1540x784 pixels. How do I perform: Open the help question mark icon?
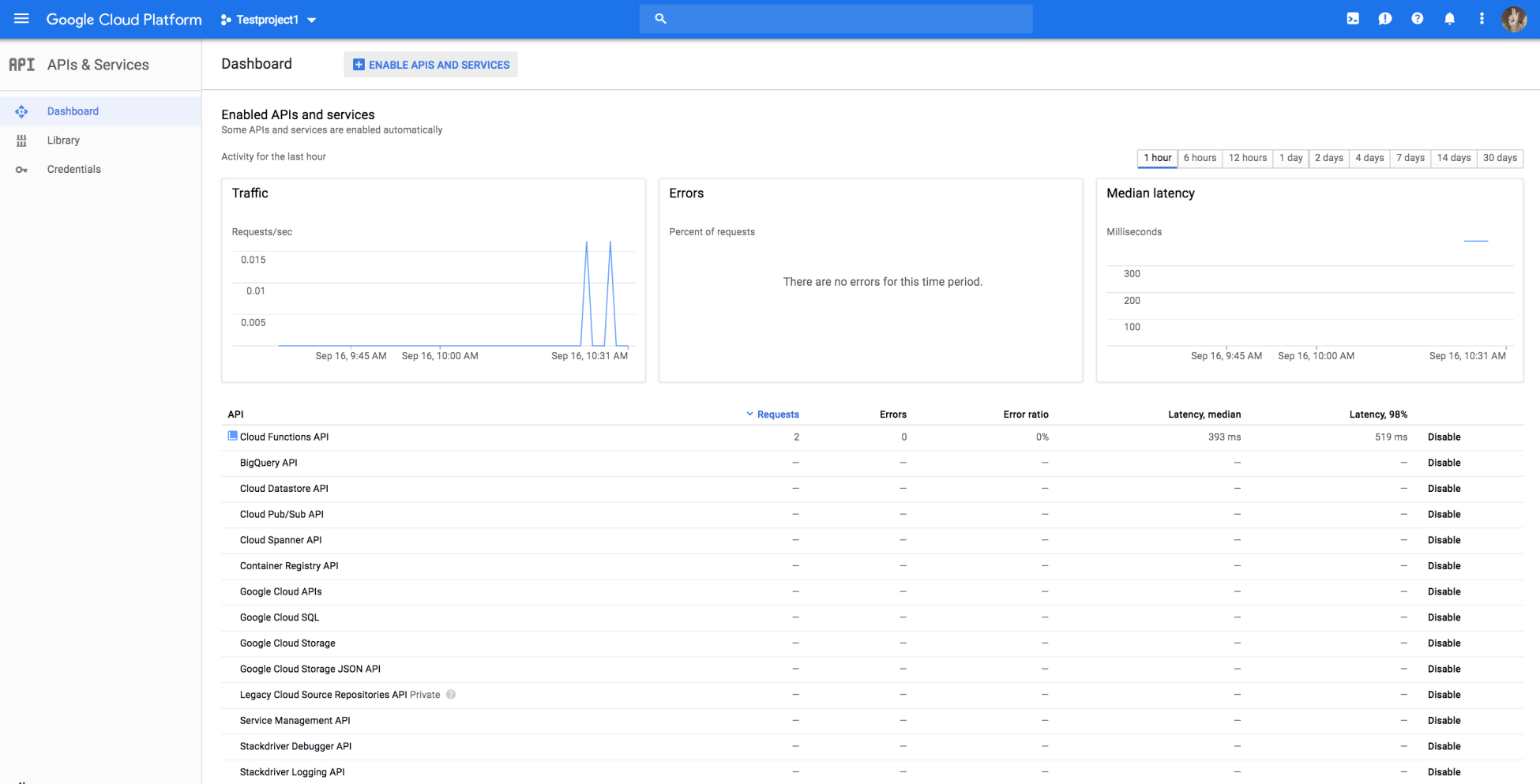tap(1418, 19)
